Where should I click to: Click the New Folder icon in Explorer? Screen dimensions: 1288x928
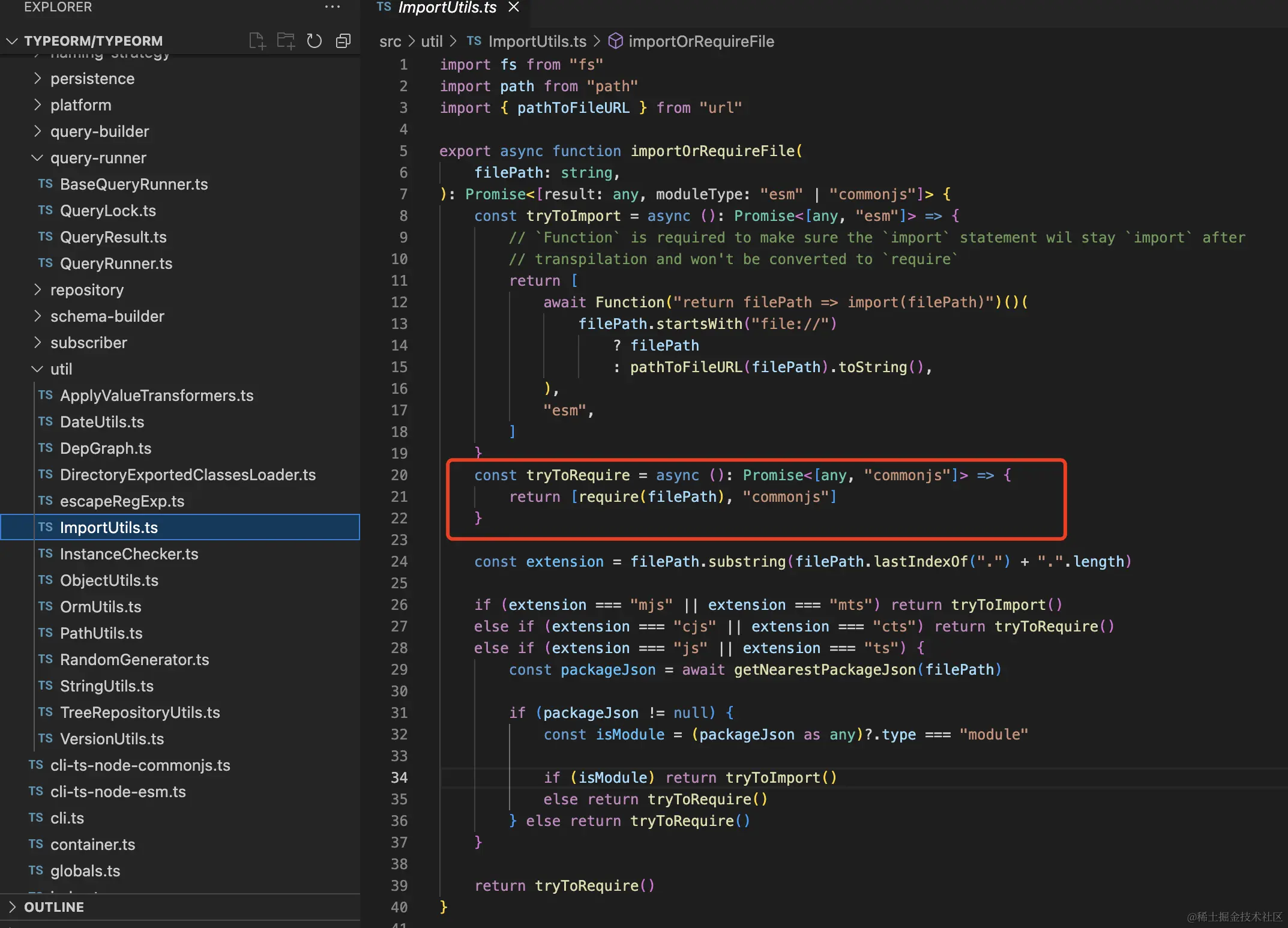click(286, 41)
